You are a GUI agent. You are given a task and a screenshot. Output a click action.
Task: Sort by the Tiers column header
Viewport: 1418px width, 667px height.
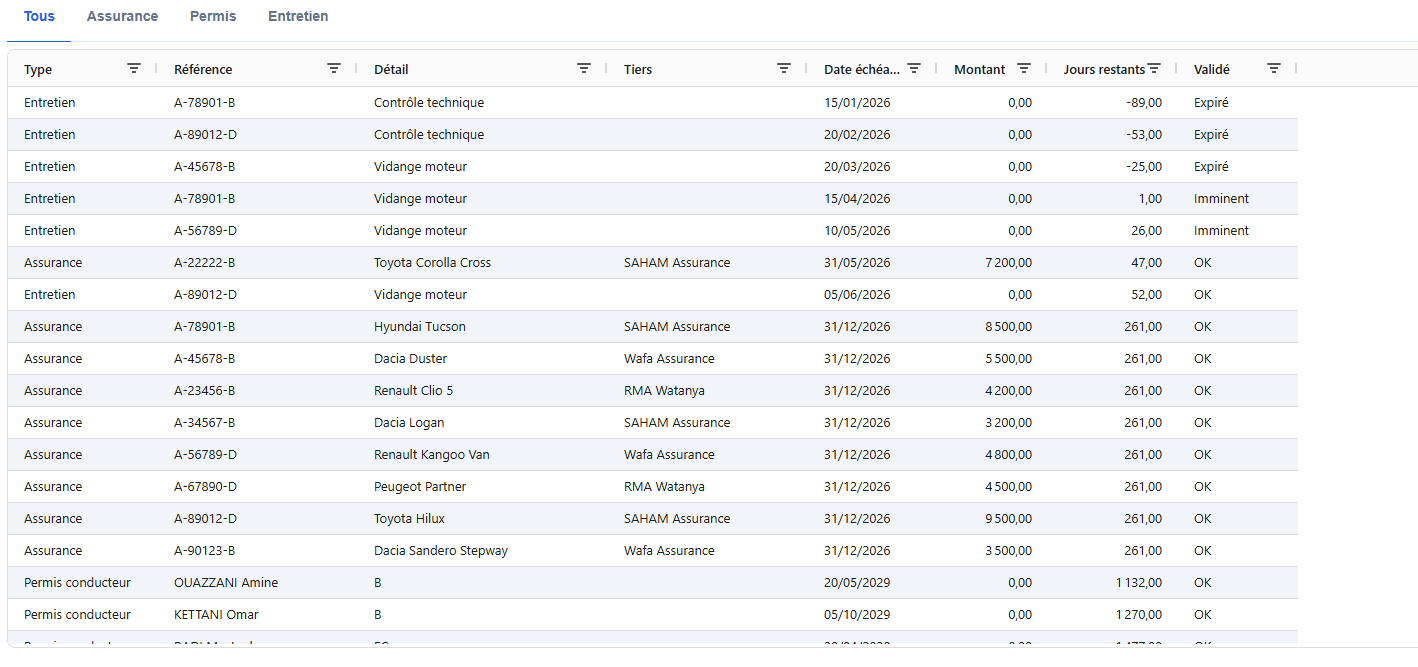pos(640,70)
